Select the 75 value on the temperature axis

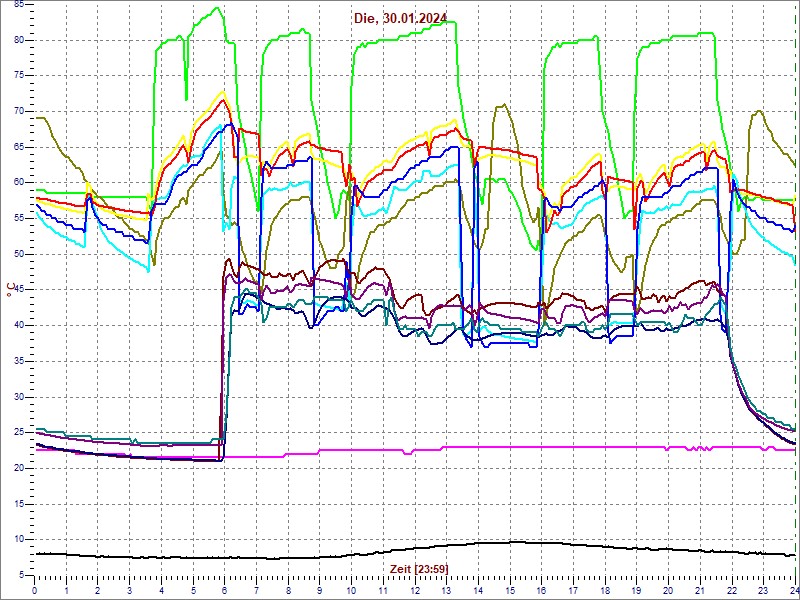pyautogui.click(x=19, y=76)
